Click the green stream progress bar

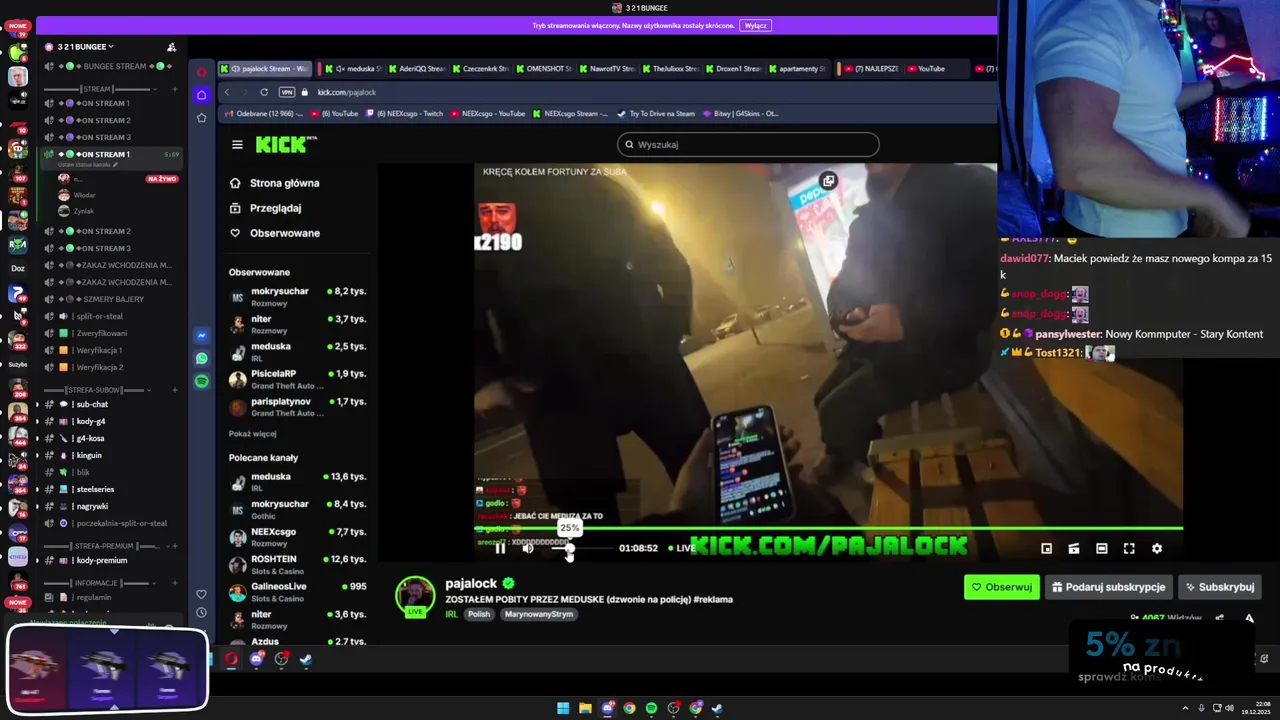click(828, 529)
